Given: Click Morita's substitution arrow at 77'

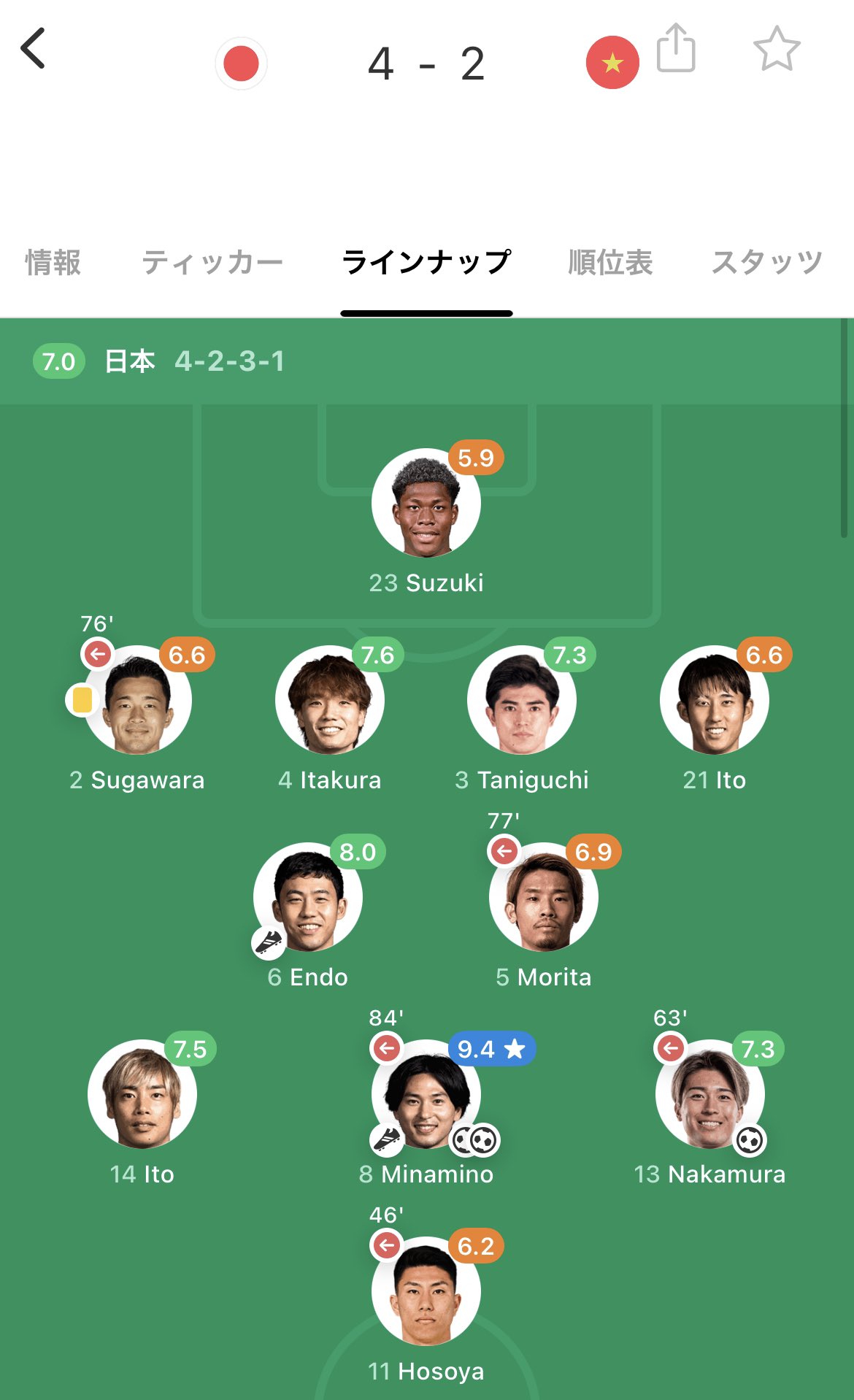Looking at the screenshot, I should 504,850.
